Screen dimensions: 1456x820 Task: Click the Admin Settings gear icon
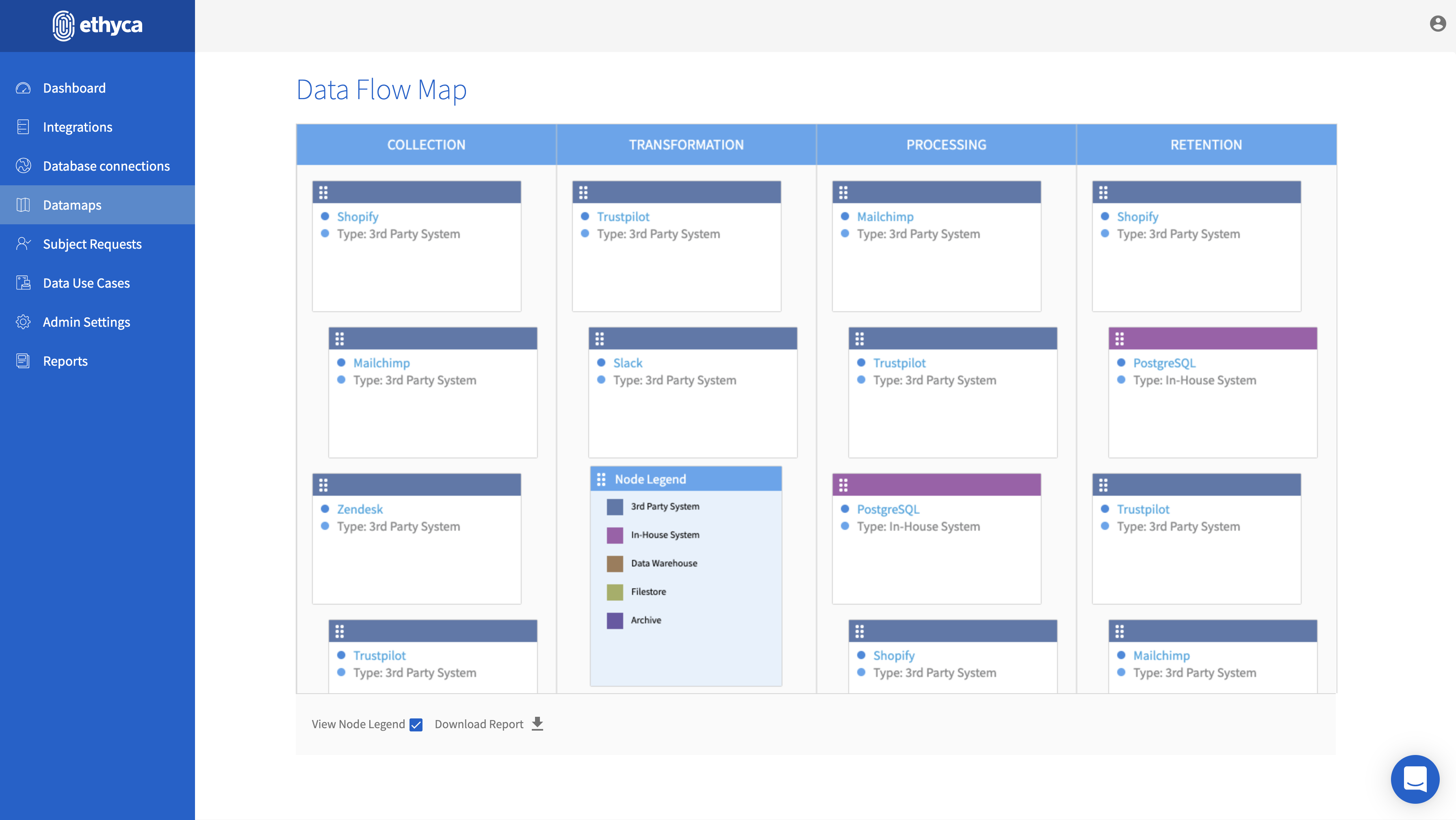[x=23, y=322]
